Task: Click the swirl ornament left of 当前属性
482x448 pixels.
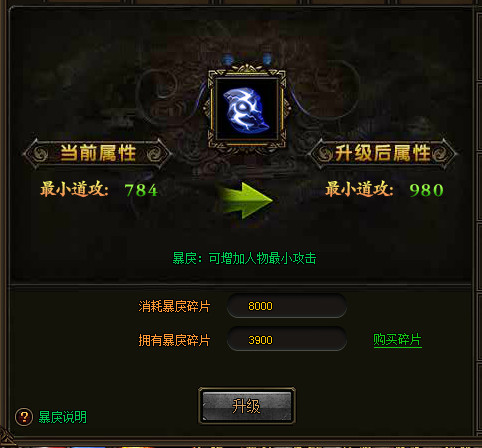Action: (41, 154)
